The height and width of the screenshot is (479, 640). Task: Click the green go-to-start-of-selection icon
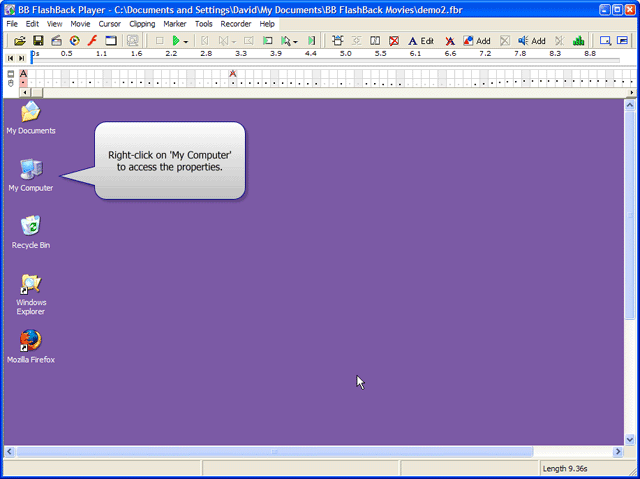268,40
